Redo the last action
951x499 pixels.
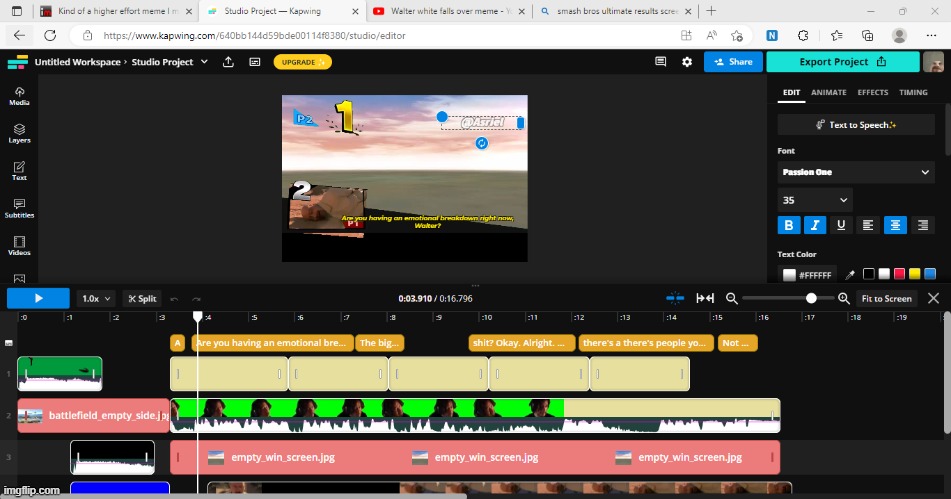(196, 298)
